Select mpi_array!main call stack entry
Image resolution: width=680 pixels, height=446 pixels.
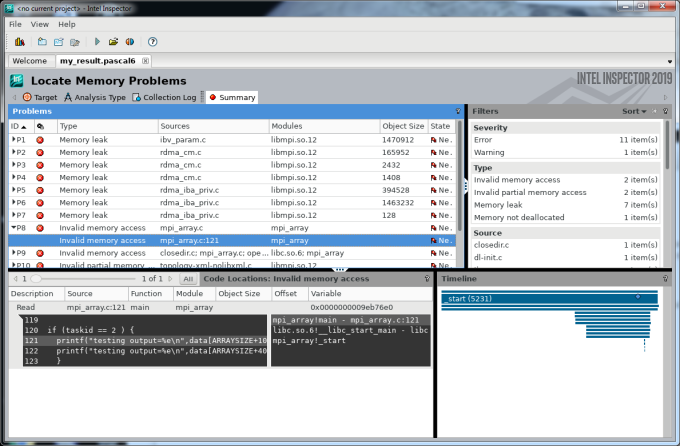[351, 320]
